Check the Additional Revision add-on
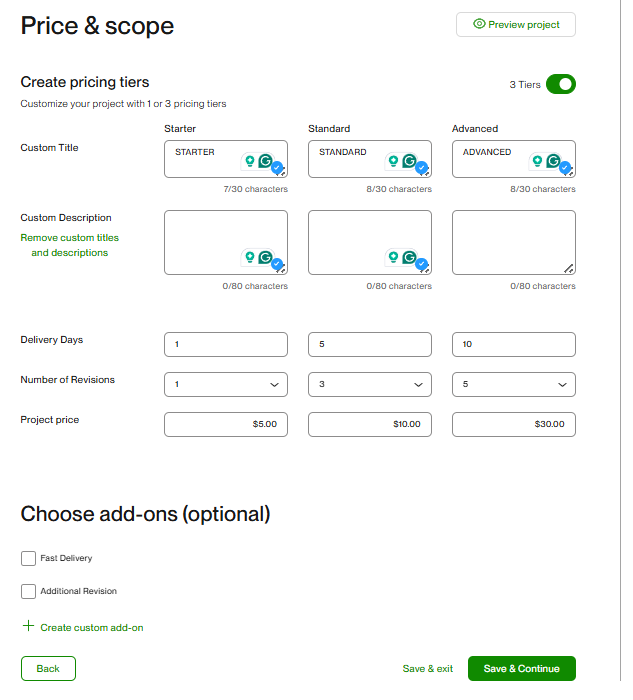The height and width of the screenshot is (700, 633). pyautogui.click(x=28, y=592)
